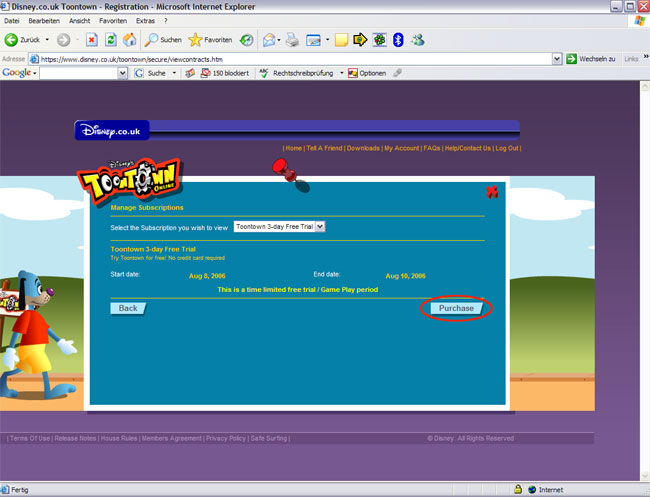Screen dimensions: 650x497
Task: Open the Extras menu
Action: click(x=145, y=21)
